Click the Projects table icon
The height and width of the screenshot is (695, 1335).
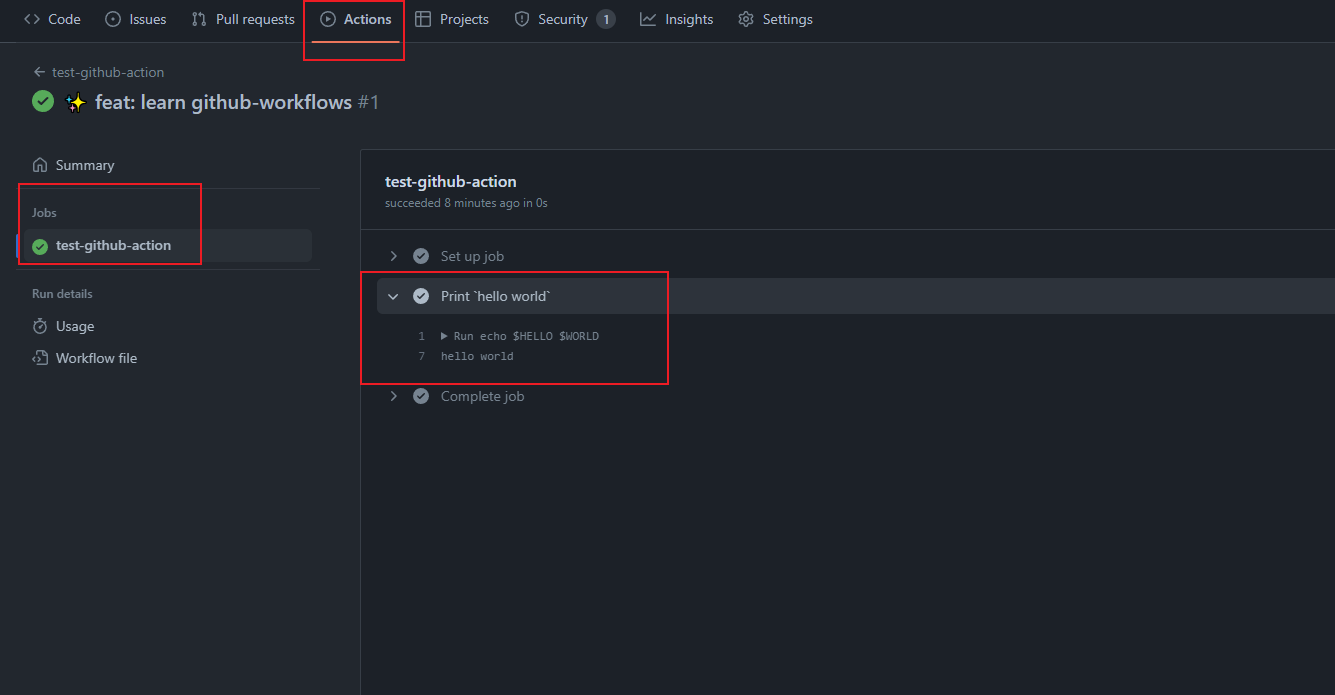(x=423, y=19)
